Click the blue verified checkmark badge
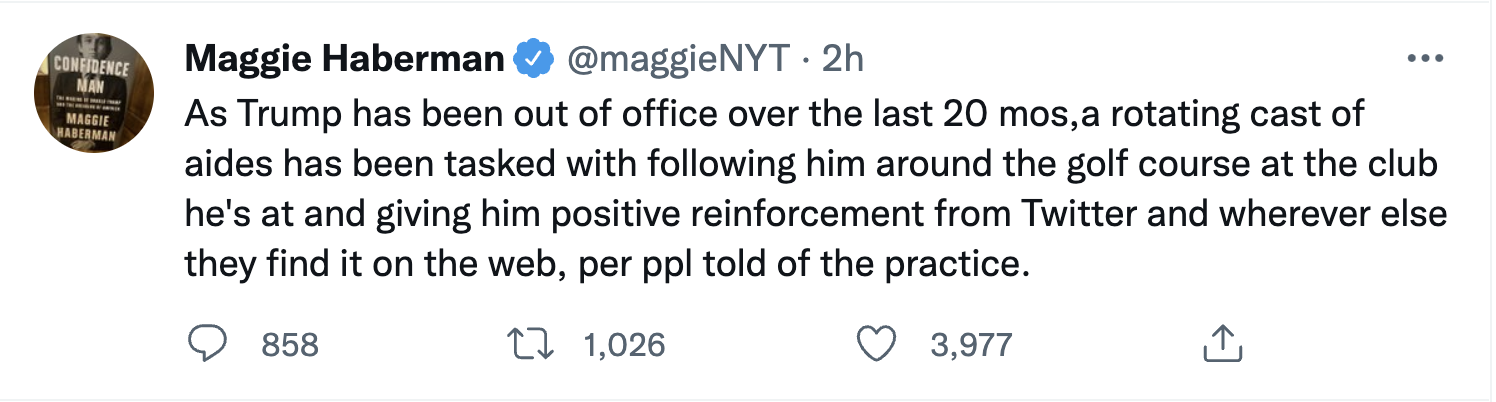Screen dimensions: 1496x402 533,61
